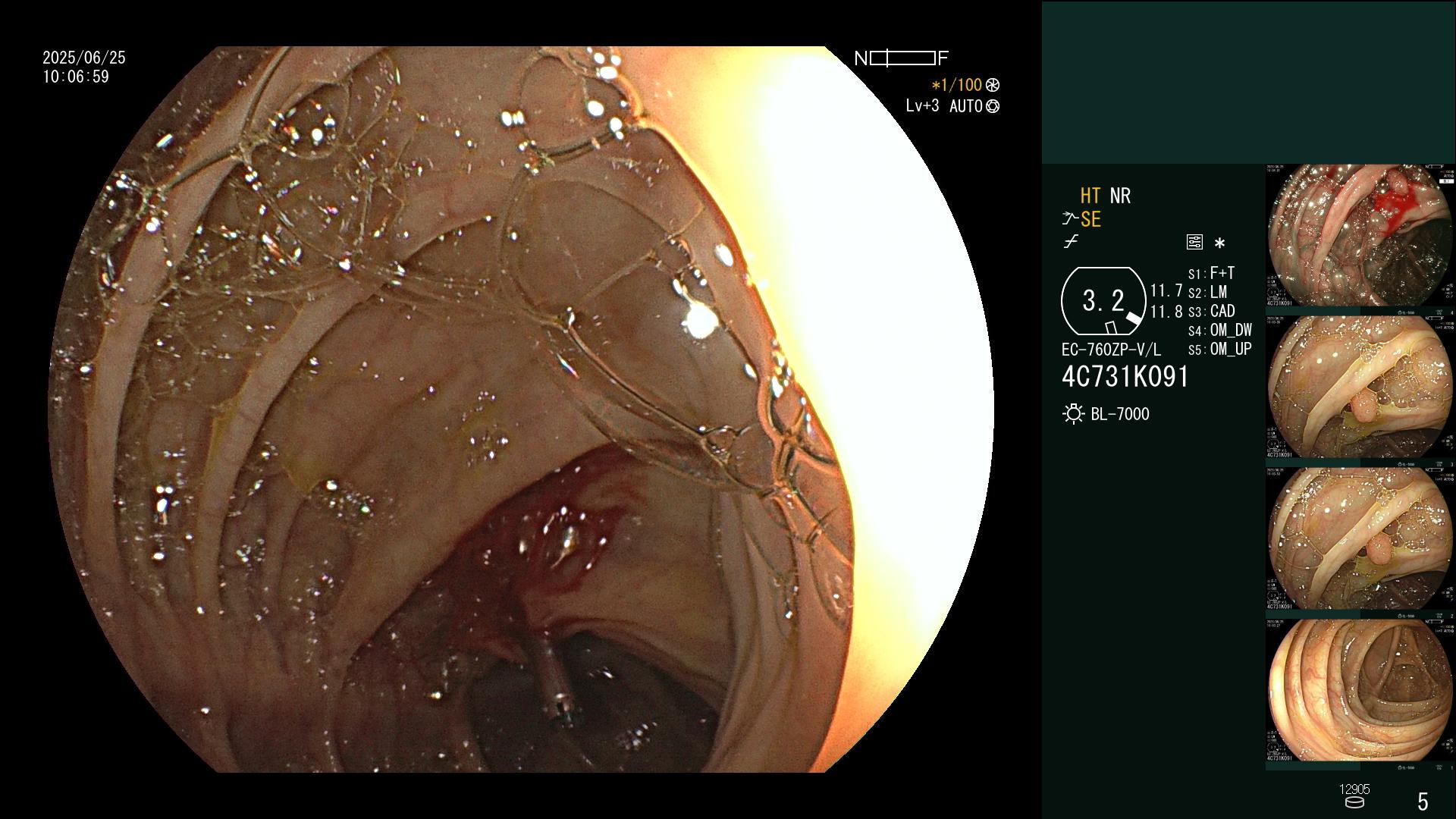
Task: Click the AUTO iris mode icon
Action: (993, 106)
